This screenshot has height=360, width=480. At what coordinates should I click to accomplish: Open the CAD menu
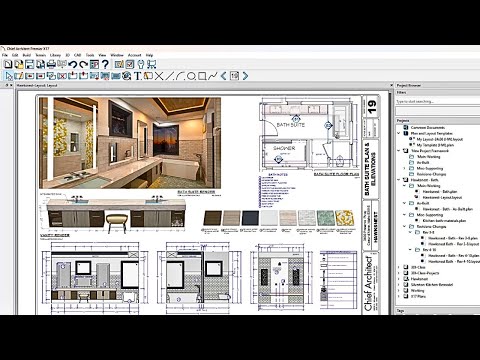[78, 55]
